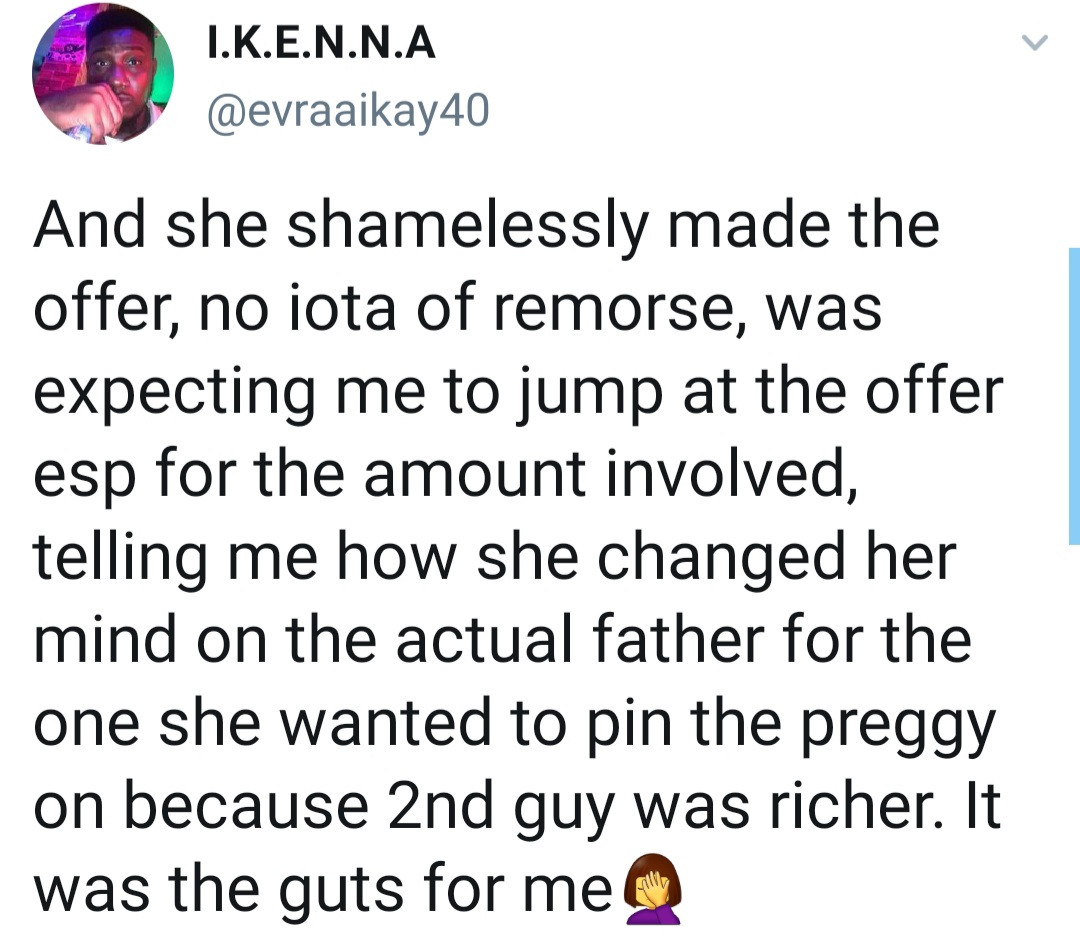Open the @evraaikay40 handle link
The image size is (1080, 946).
pos(346,111)
